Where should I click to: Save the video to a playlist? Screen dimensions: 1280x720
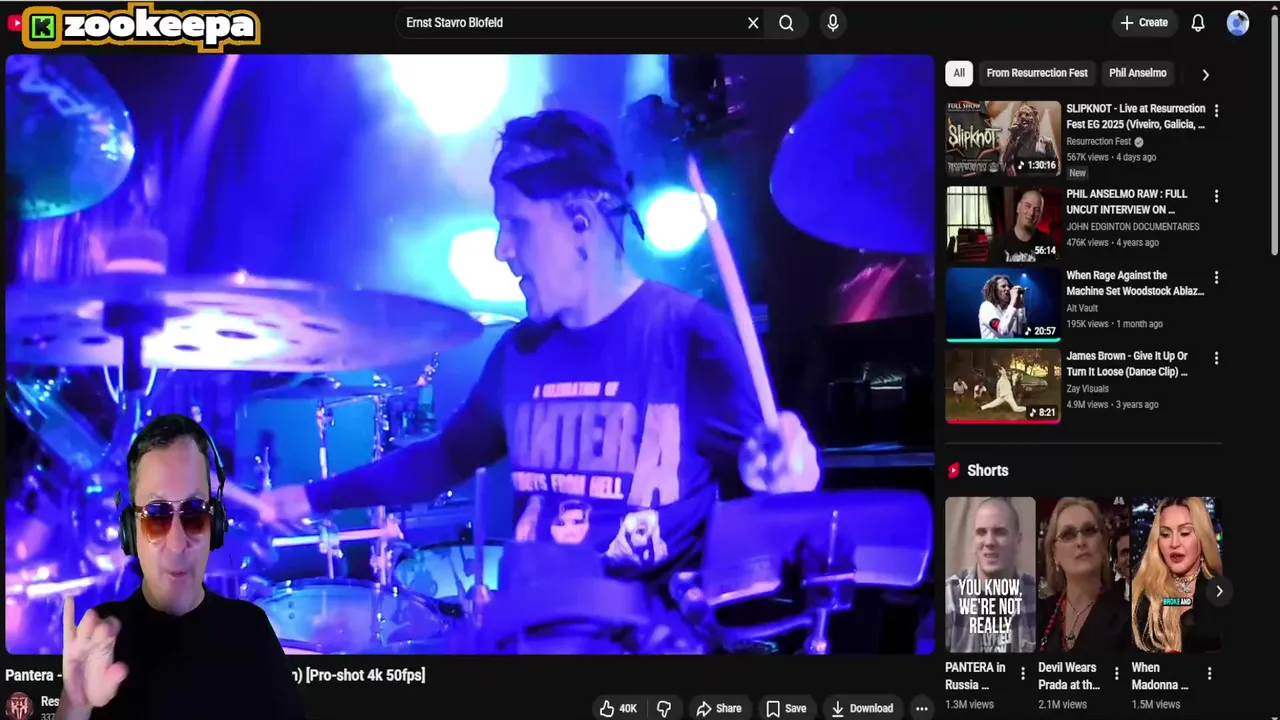click(x=786, y=708)
